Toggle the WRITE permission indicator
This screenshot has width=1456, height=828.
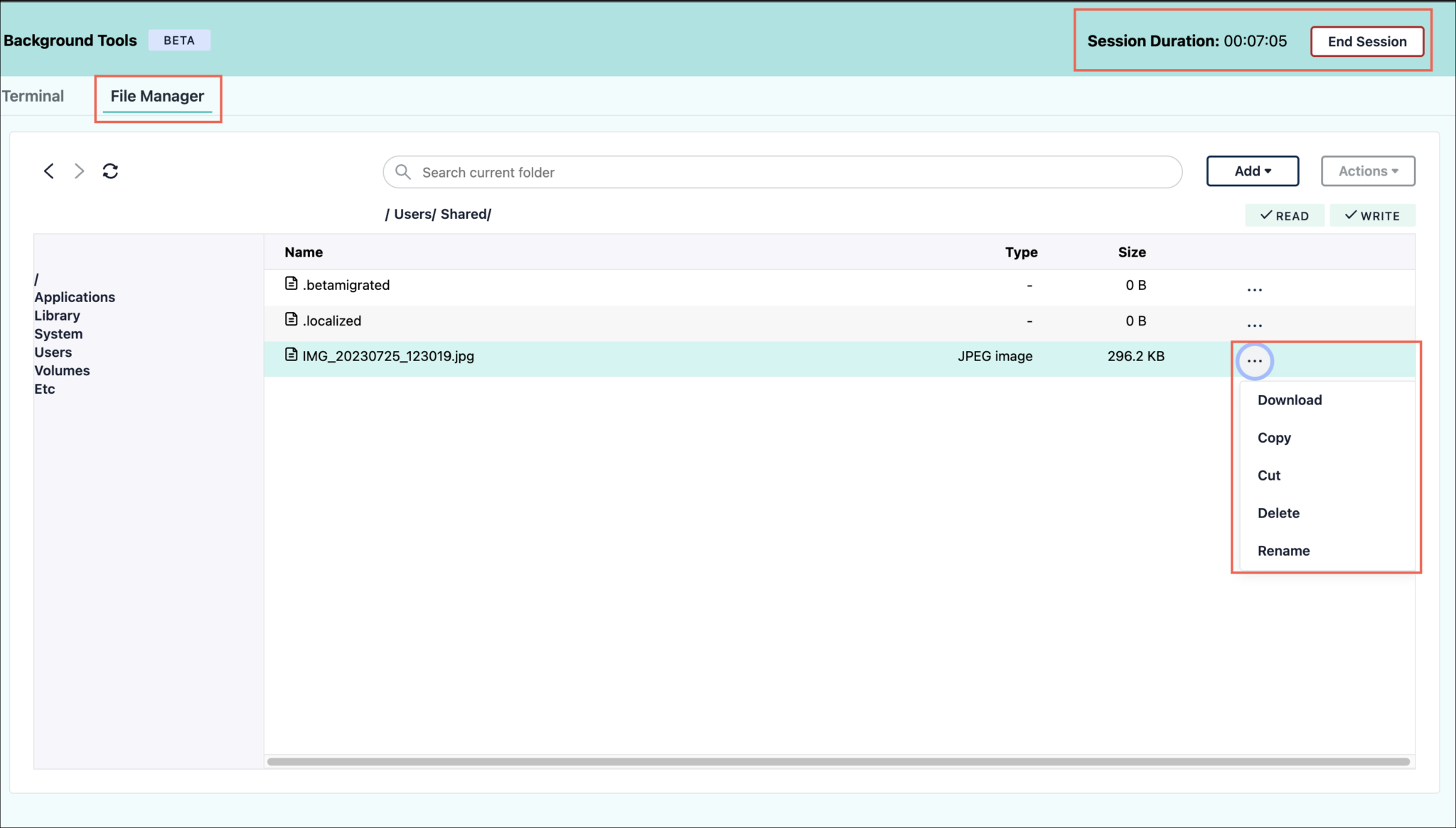(x=1372, y=215)
